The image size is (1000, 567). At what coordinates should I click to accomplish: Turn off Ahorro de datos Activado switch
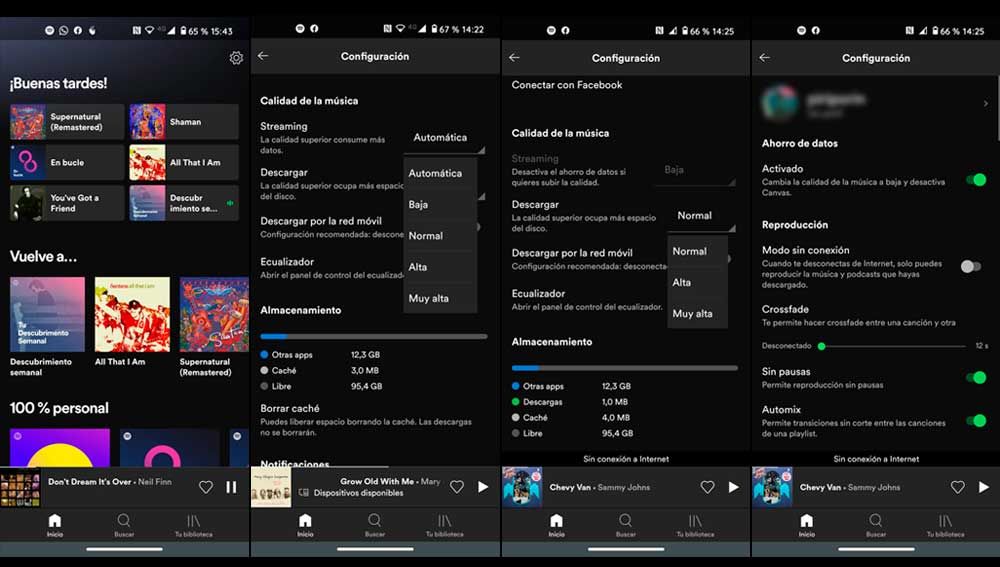click(x=976, y=180)
